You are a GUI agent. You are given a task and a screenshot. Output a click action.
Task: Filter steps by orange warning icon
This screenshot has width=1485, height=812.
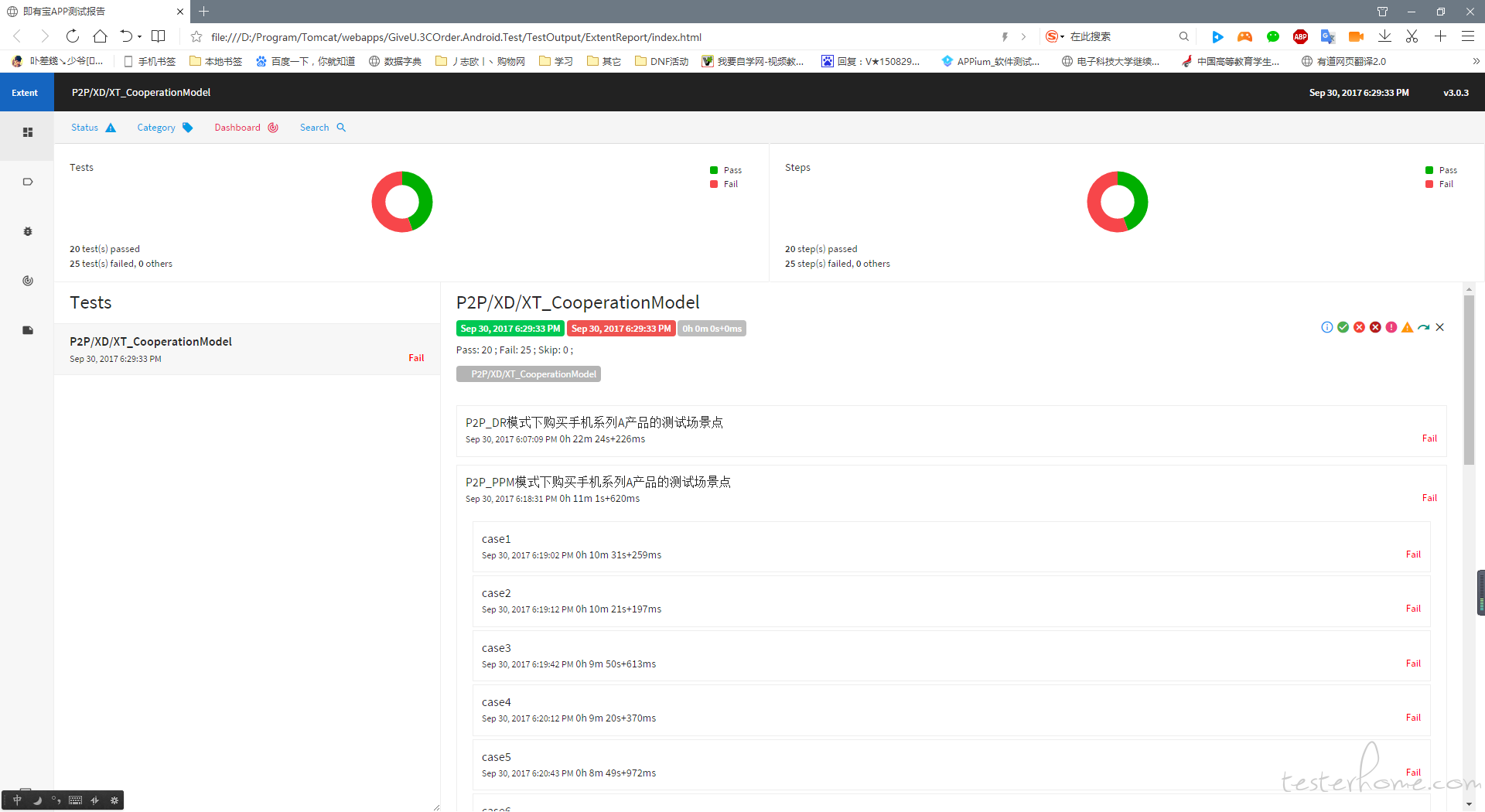click(x=1407, y=328)
